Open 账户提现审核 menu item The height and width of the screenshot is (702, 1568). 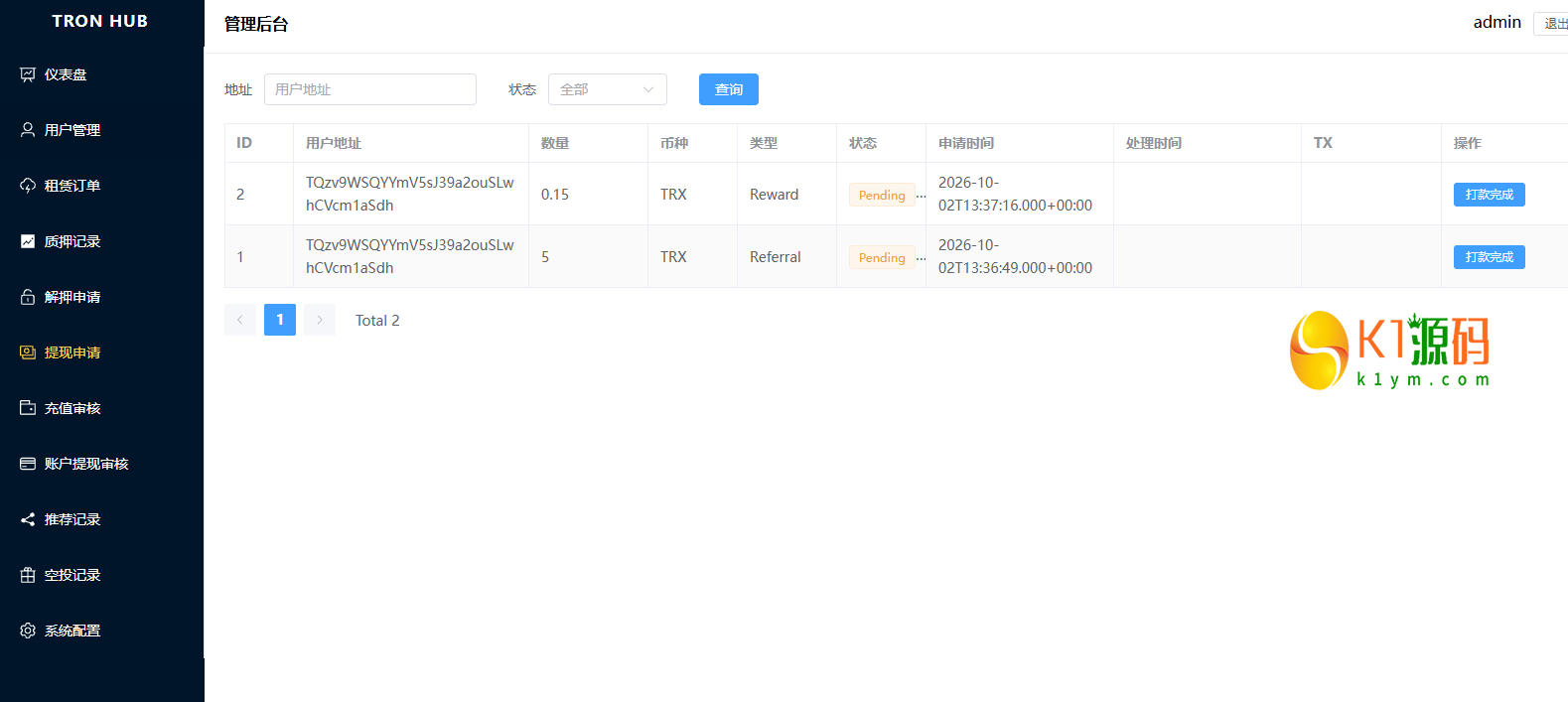(102, 464)
